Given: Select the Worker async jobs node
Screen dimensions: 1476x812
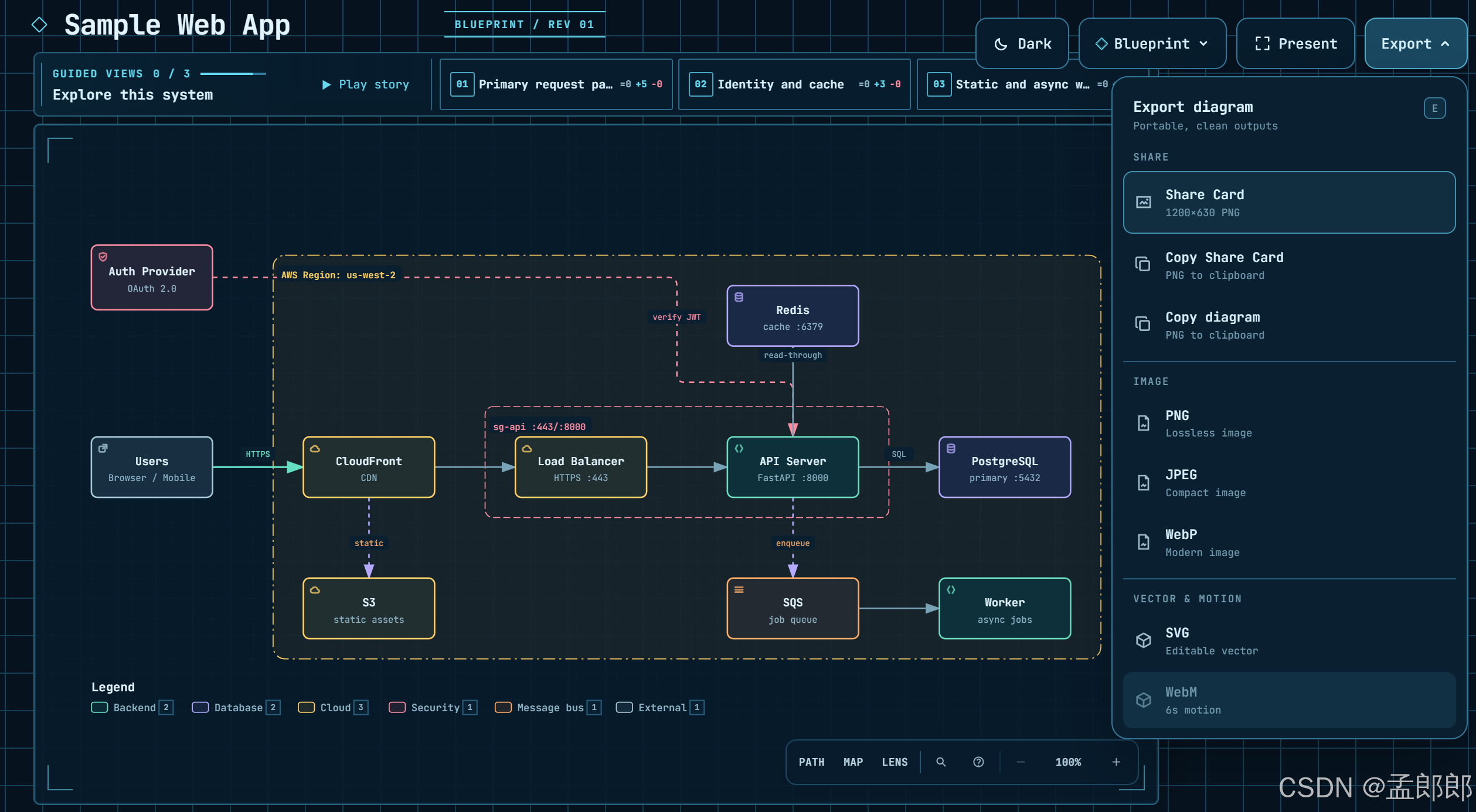Looking at the screenshot, I should coord(1005,609).
